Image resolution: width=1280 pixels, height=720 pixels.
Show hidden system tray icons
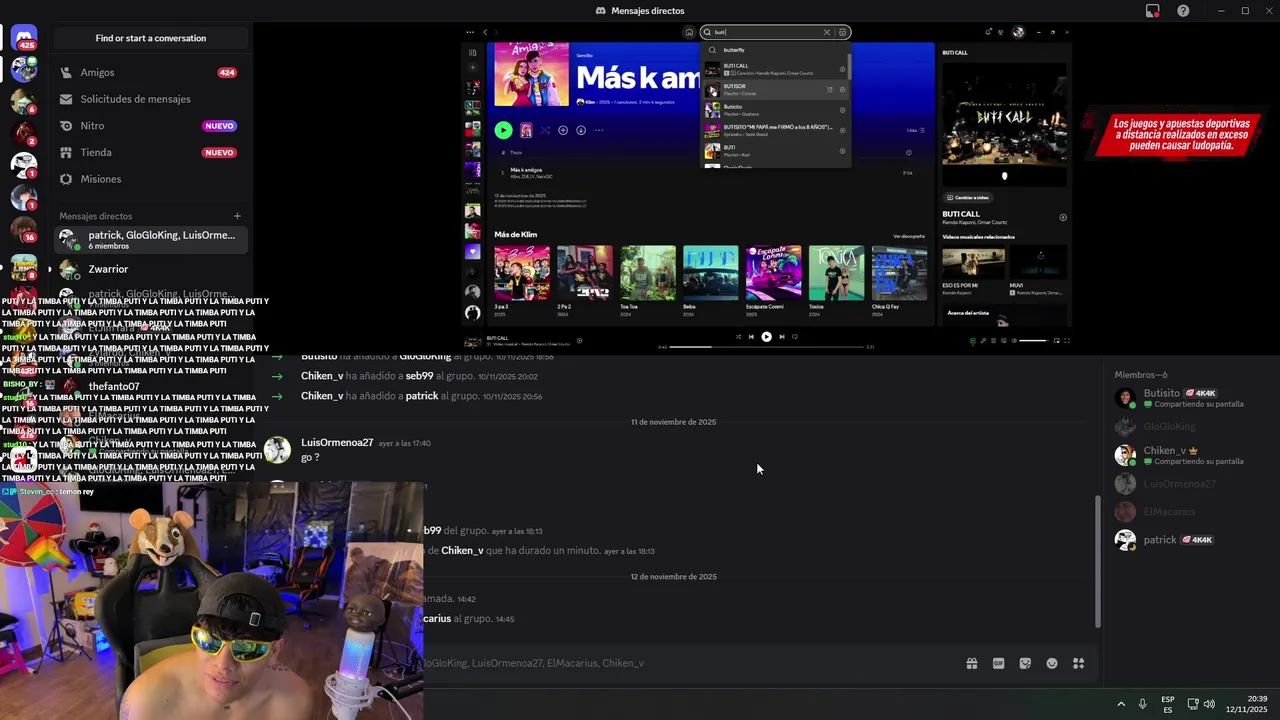tap(1120, 704)
